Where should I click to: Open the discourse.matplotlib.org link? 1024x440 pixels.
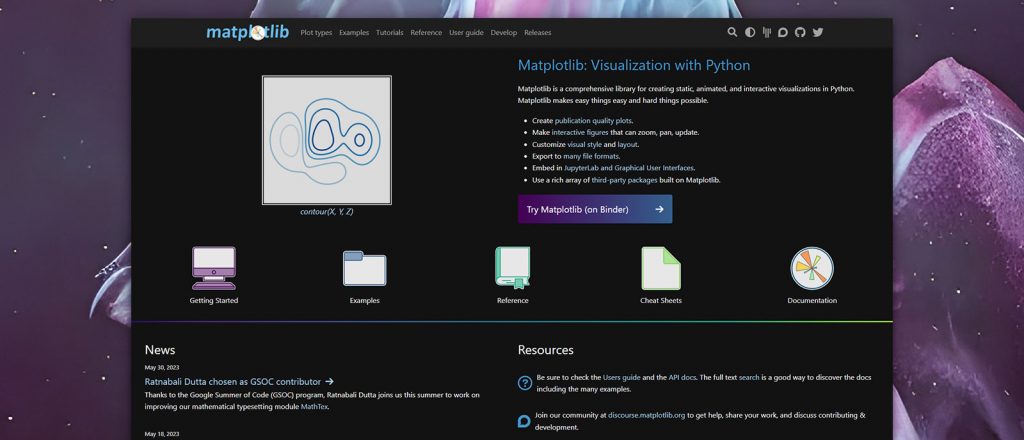[647, 415]
